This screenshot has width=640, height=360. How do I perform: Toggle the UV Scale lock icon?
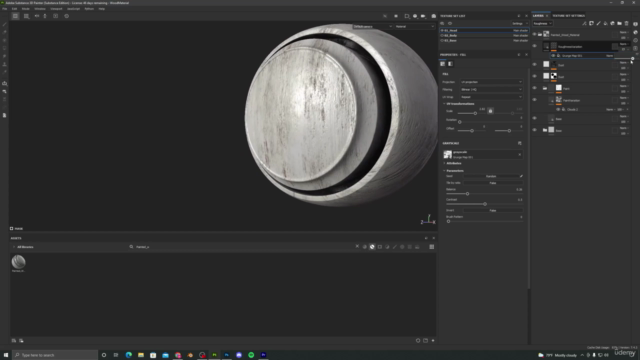(x=491, y=111)
